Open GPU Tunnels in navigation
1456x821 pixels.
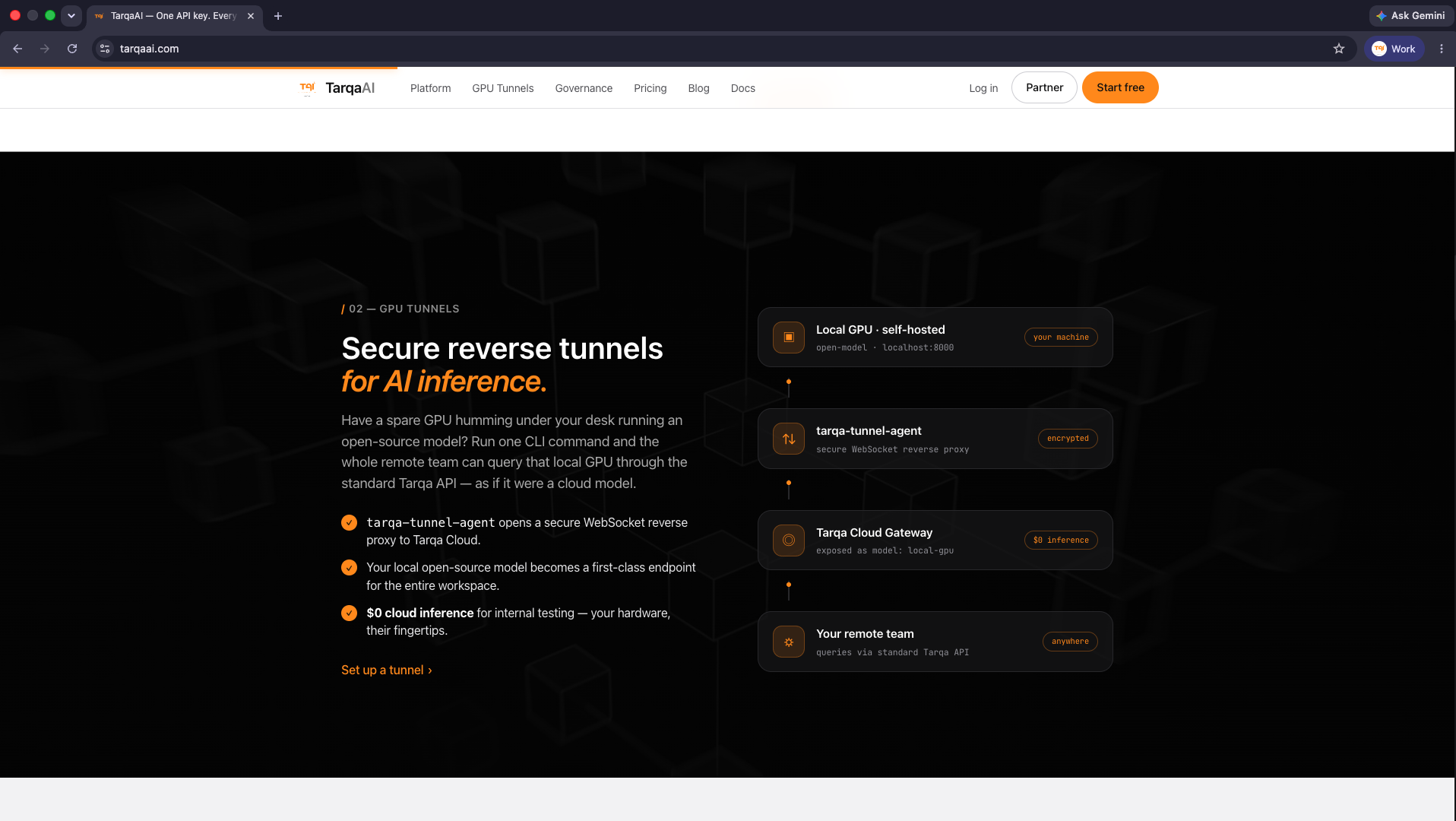(x=503, y=88)
